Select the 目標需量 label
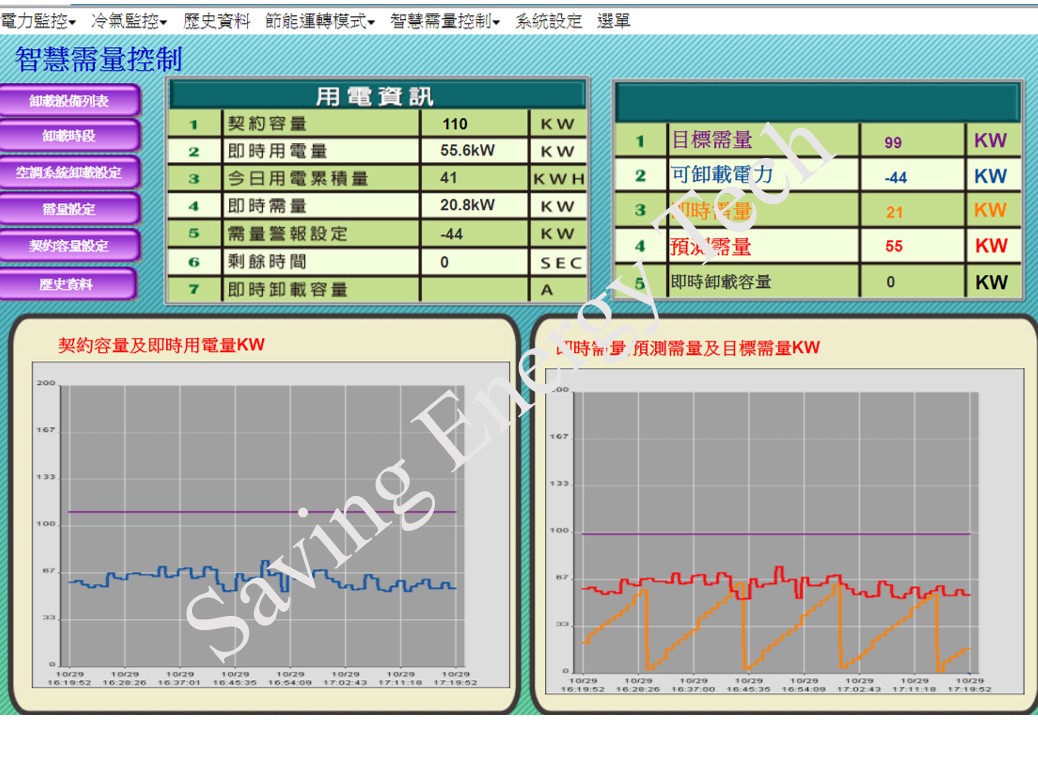Viewport: 1038px width, 770px height. pyautogui.click(x=712, y=140)
